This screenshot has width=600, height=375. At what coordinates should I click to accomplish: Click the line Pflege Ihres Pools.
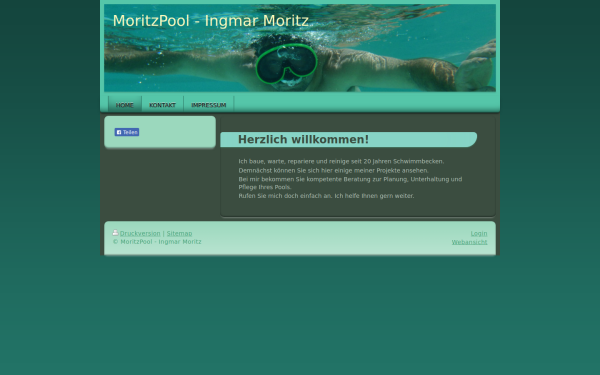tap(265, 187)
